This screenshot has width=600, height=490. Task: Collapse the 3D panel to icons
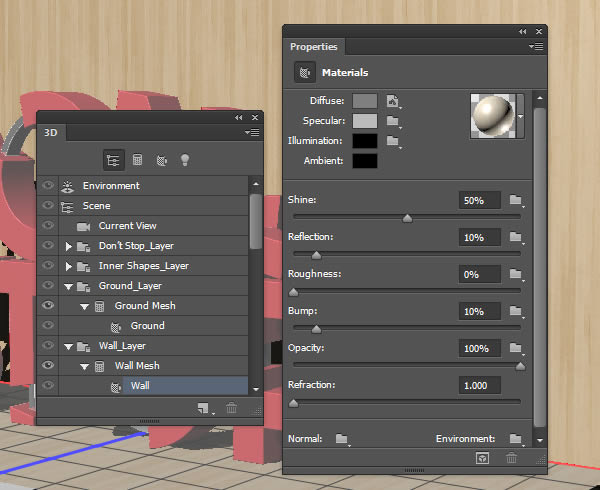tap(239, 117)
